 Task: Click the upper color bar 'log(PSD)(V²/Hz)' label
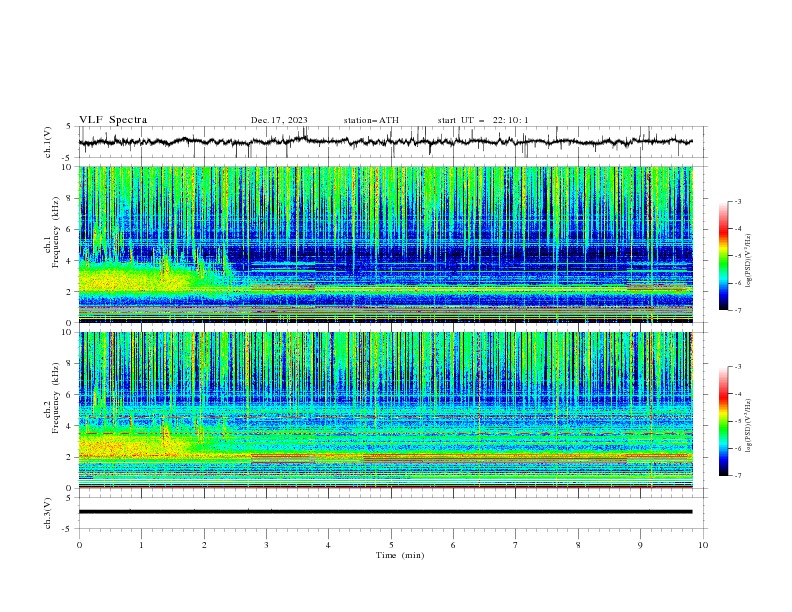pyautogui.click(x=748, y=261)
